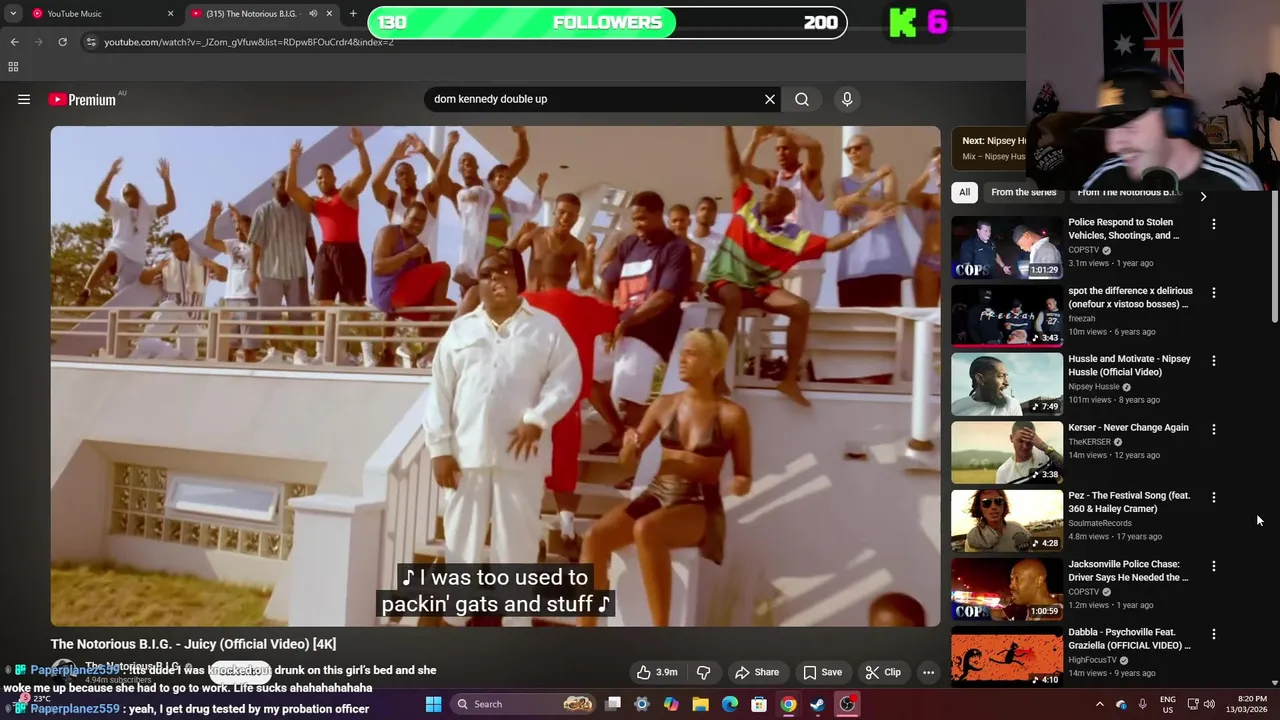Image resolution: width=1280 pixels, height=720 pixels.
Task: Go back in browser history
Action: [x=14, y=42]
